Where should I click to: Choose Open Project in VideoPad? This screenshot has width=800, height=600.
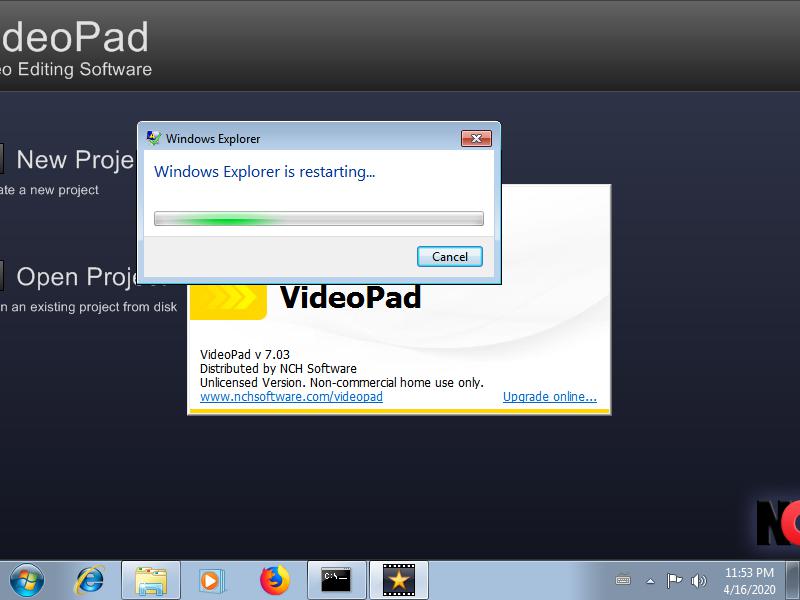coord(77,277)
